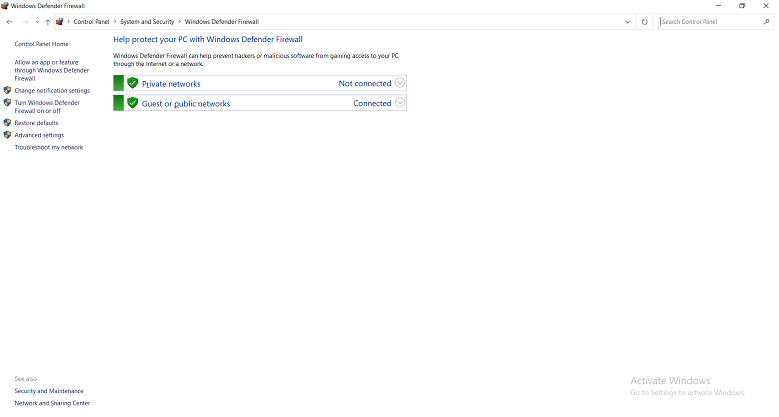Go back using the back arrow

9,22
